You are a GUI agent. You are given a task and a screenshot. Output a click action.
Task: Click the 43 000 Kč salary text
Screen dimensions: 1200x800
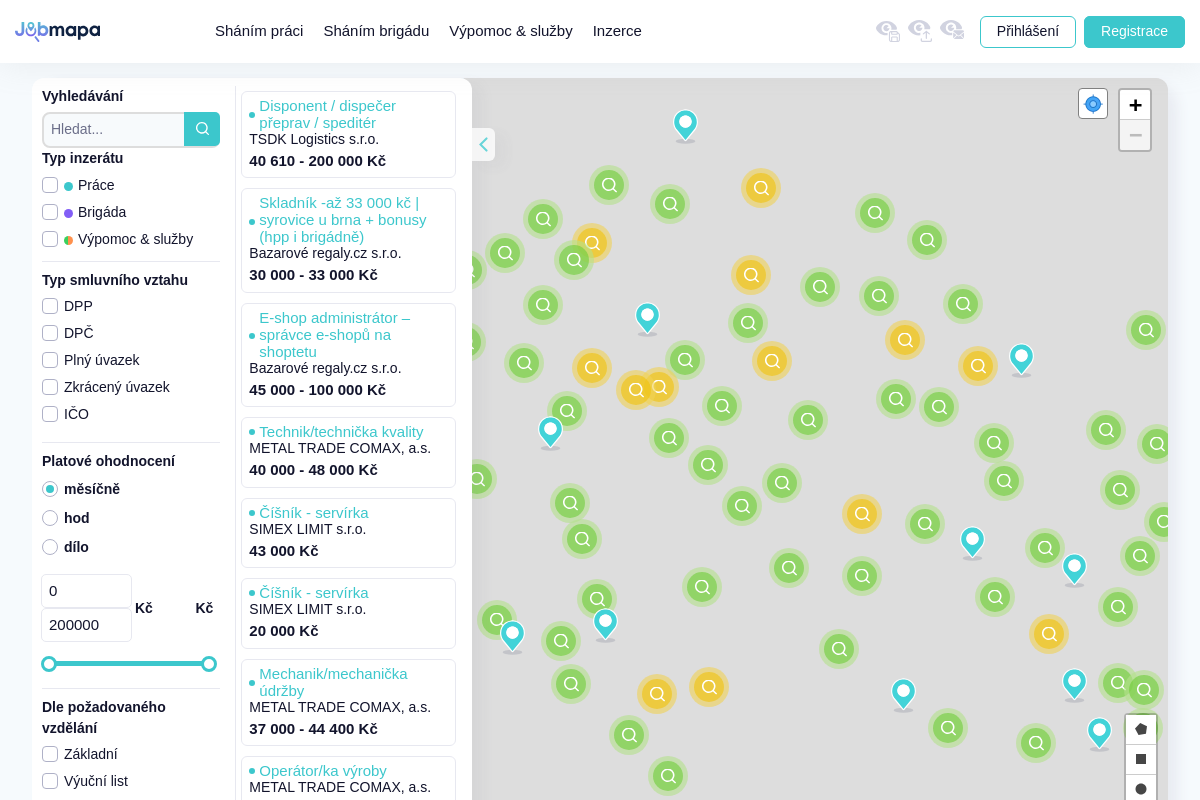click(x=284, y=551)
